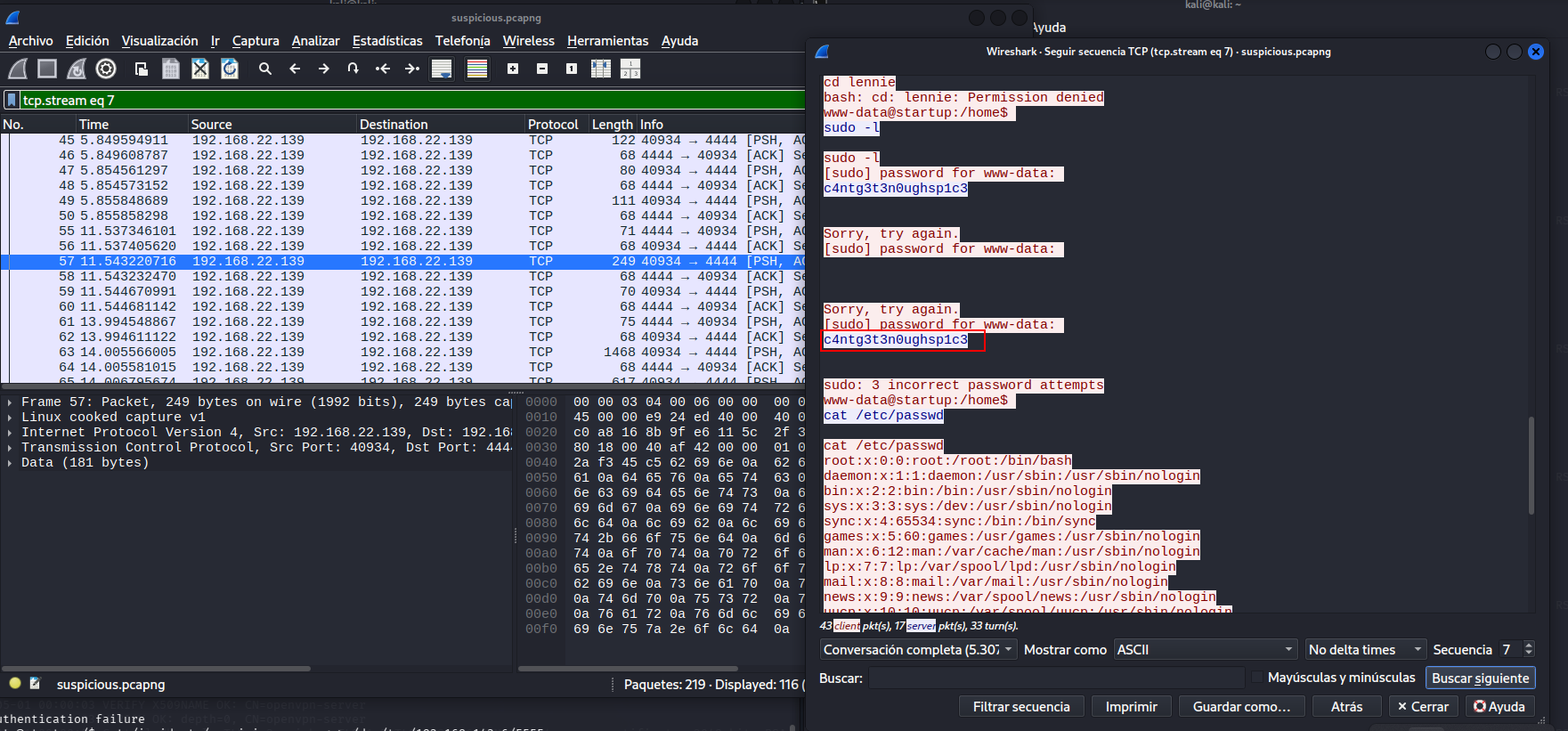Click the expert info circle in status bar
The height and width of the screenshot is (731, 1568).
tap(15, 684)
